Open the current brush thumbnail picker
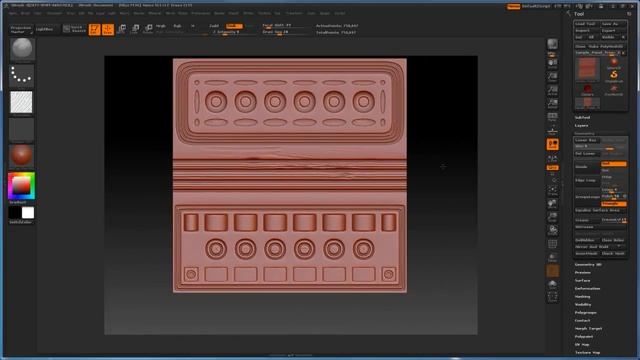The width and height of the screenshot is (640, 360). click(21, 49)
